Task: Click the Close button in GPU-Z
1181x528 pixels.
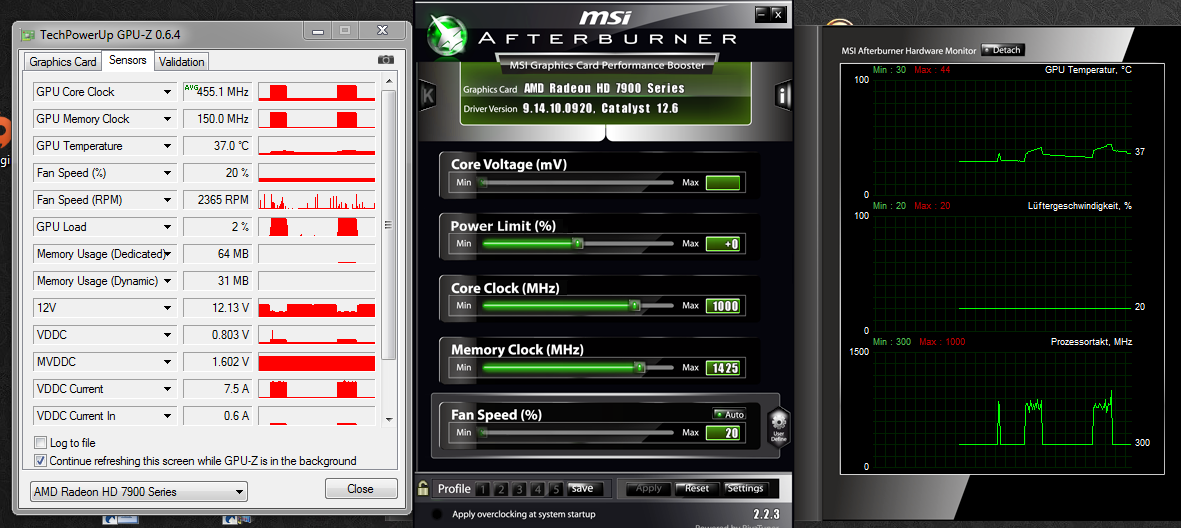Action: coord(361,489)
